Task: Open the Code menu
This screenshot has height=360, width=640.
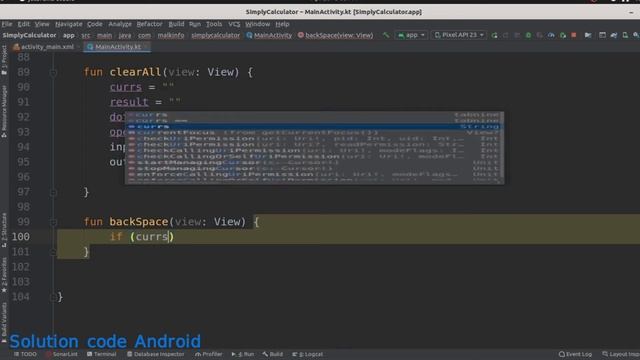Action: click(x=95, y=24)
